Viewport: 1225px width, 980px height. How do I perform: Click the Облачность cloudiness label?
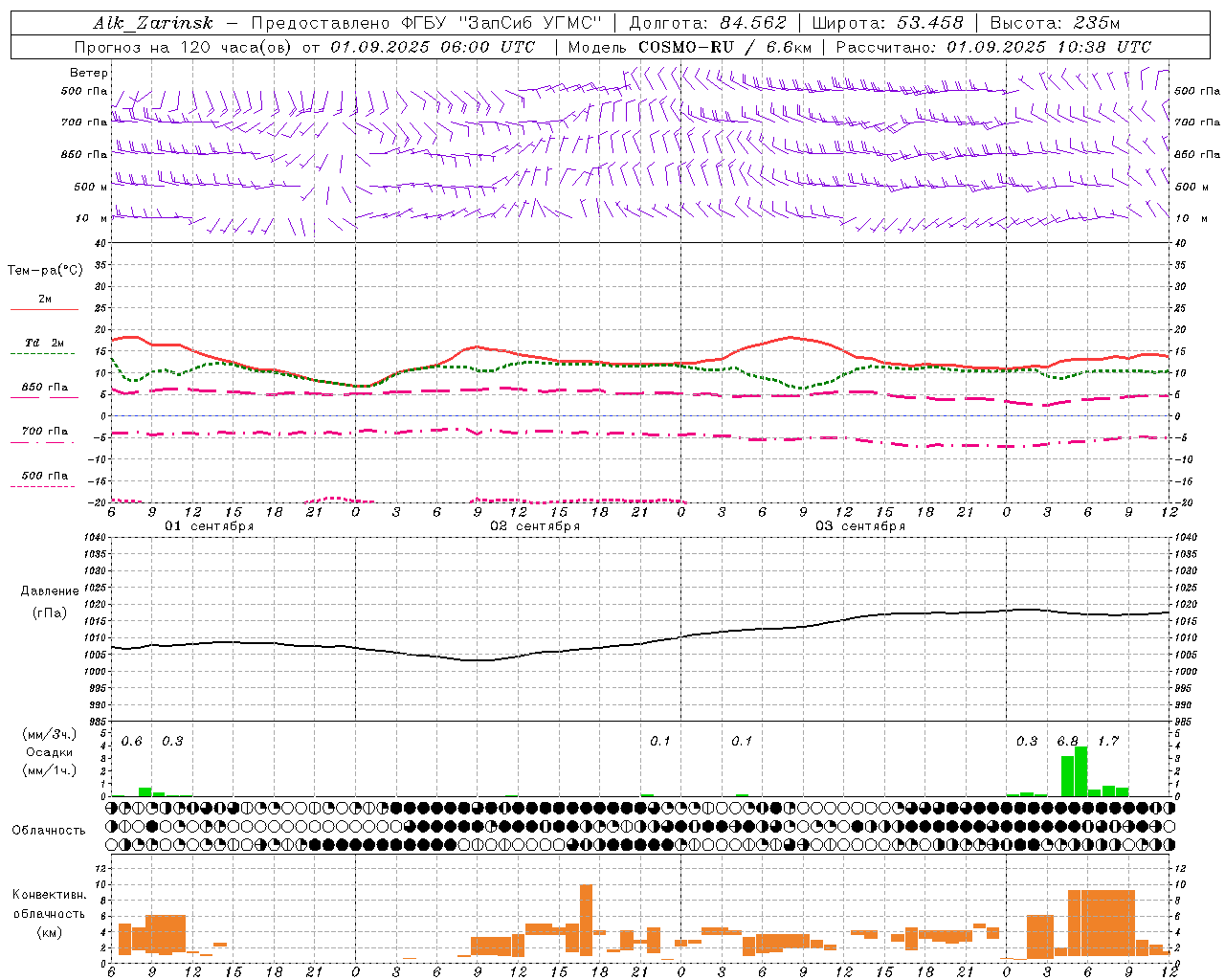[49, 830]
